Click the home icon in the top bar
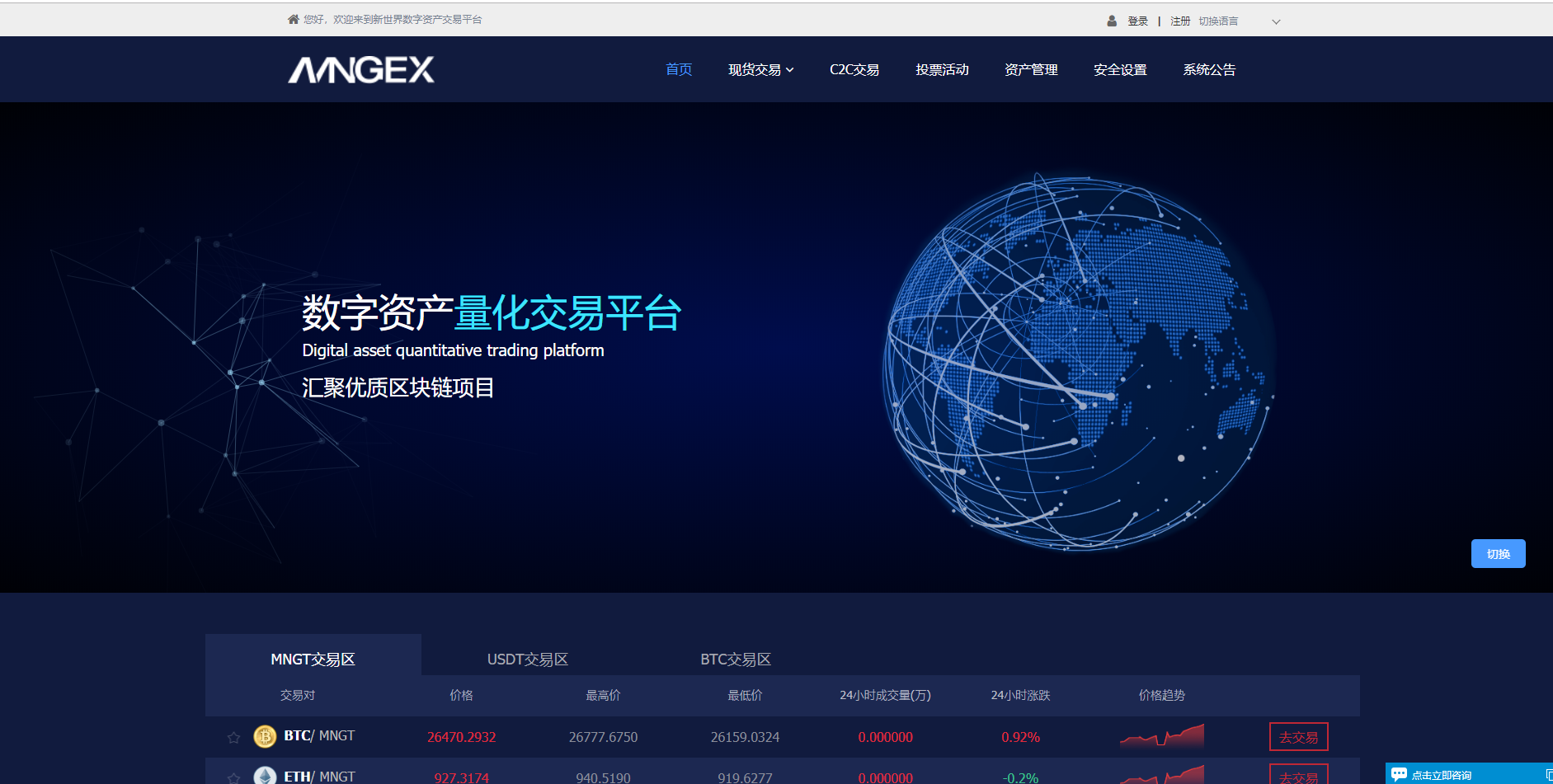1553x784 pixels. (x=293, y=18)
